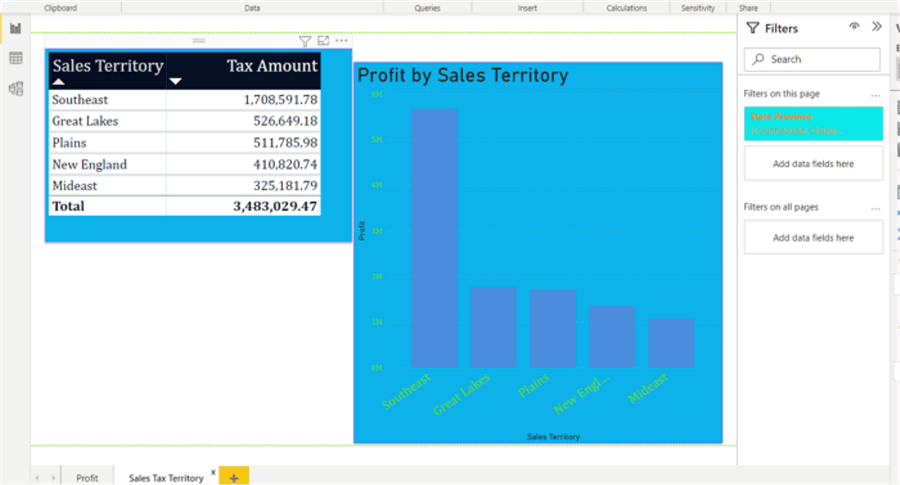900x485 pixels.
Task: Collapse the Filters pane with double chevron
Action: click(876, 26)
